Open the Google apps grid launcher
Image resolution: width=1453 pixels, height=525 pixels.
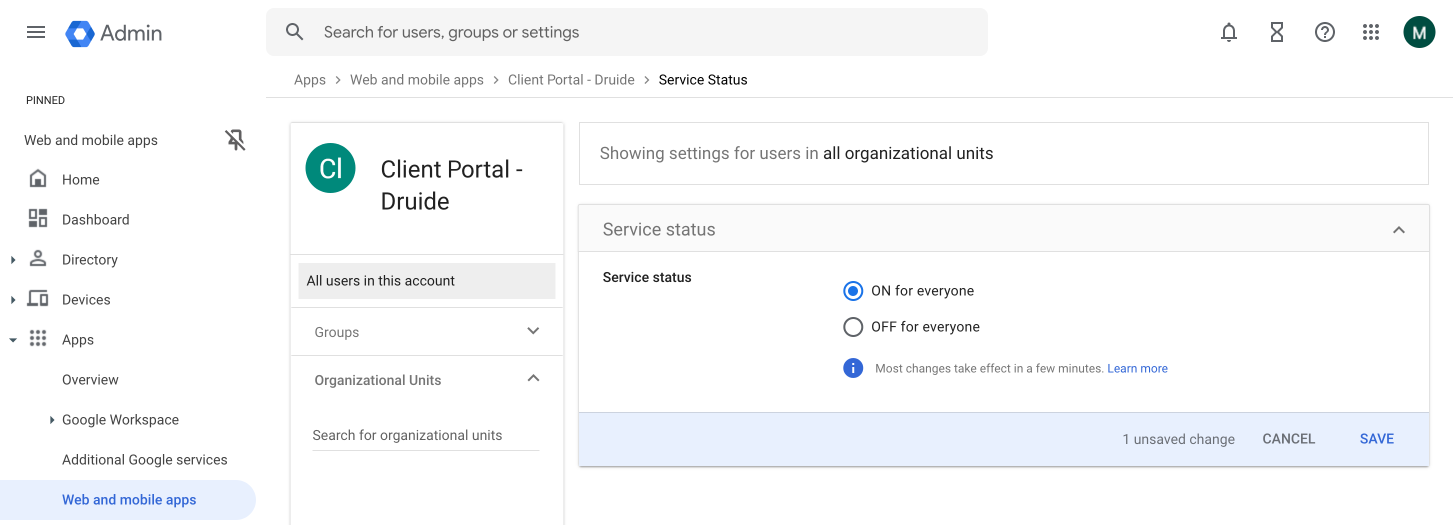pyautogui.click(x=1371, y=32)
